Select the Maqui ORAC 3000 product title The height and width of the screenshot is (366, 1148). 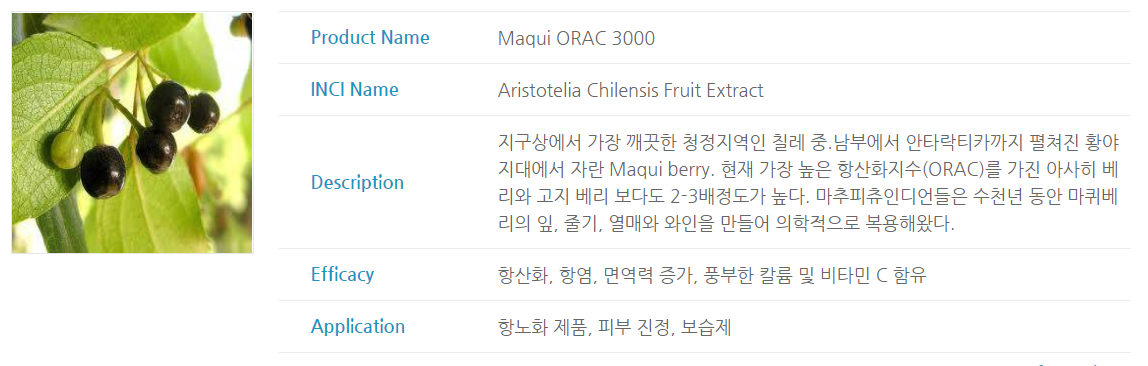click(x=576, y=38)
